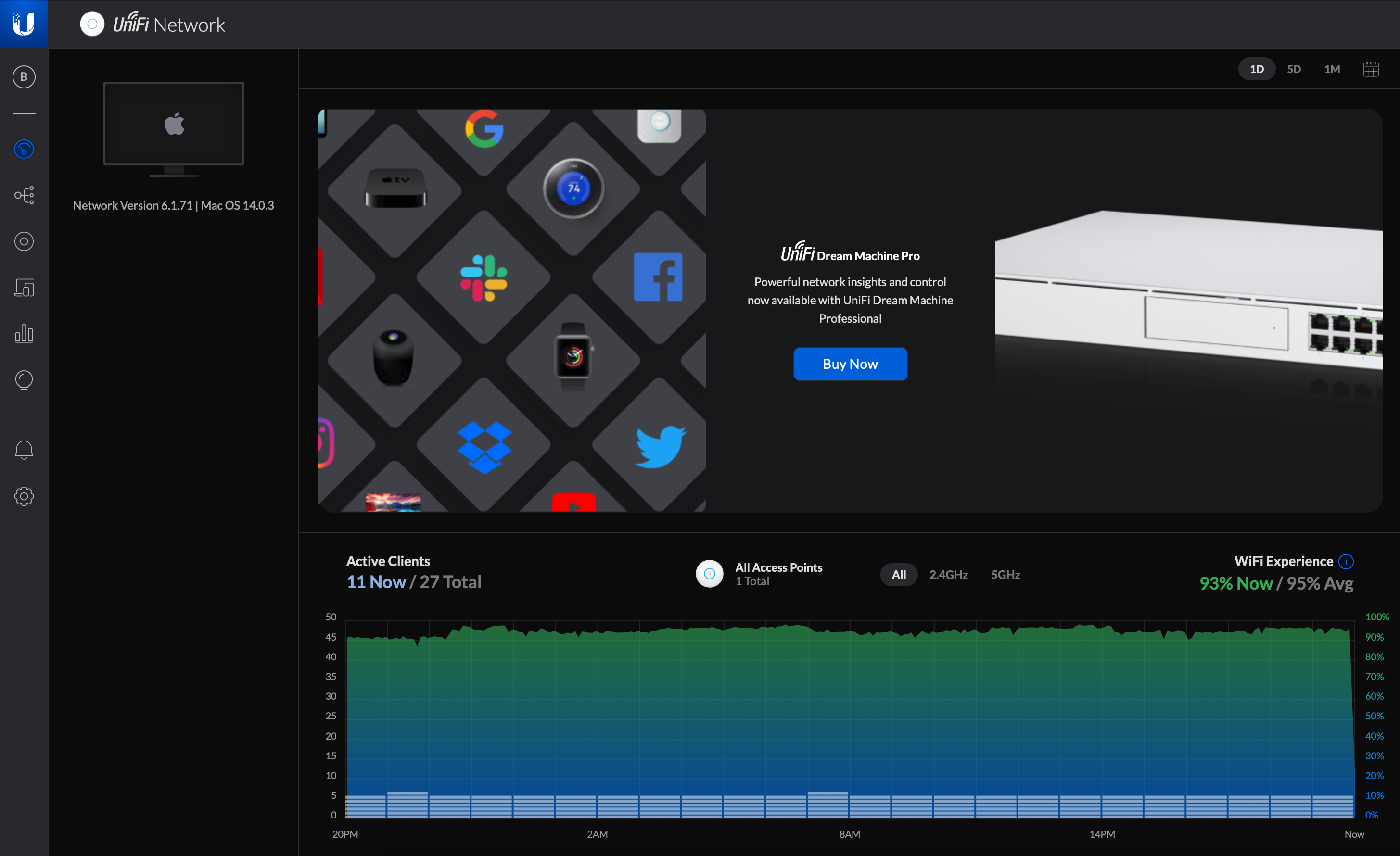This screenshot has height=856, width=1400.
Task: Click the 20PM marker on chart axis
Action: point(345,834)
